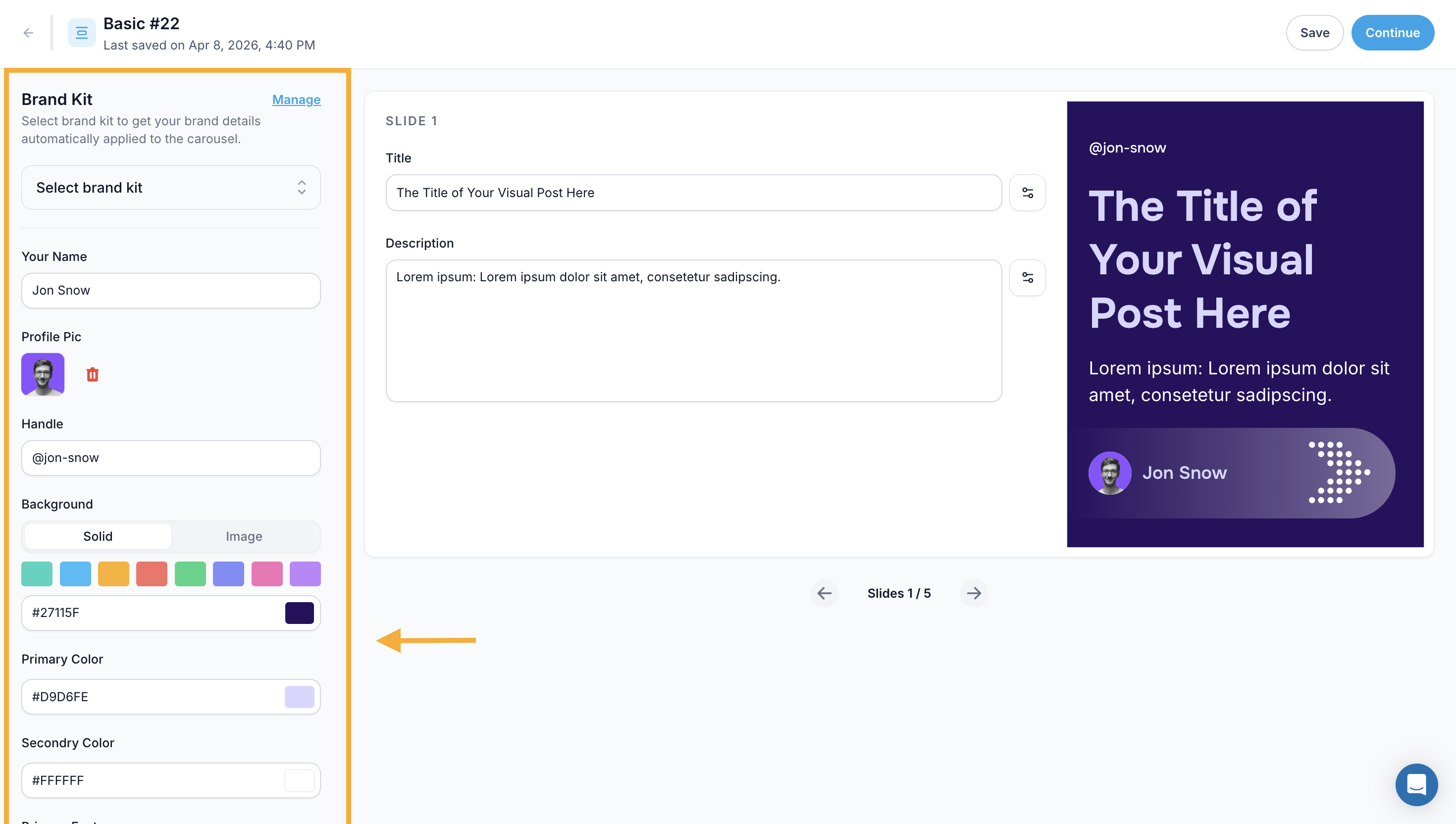Image resolution: width=1456 pixels, height=824 pixels.
Task: Click the Your Name input field
Action: (171, 290)
